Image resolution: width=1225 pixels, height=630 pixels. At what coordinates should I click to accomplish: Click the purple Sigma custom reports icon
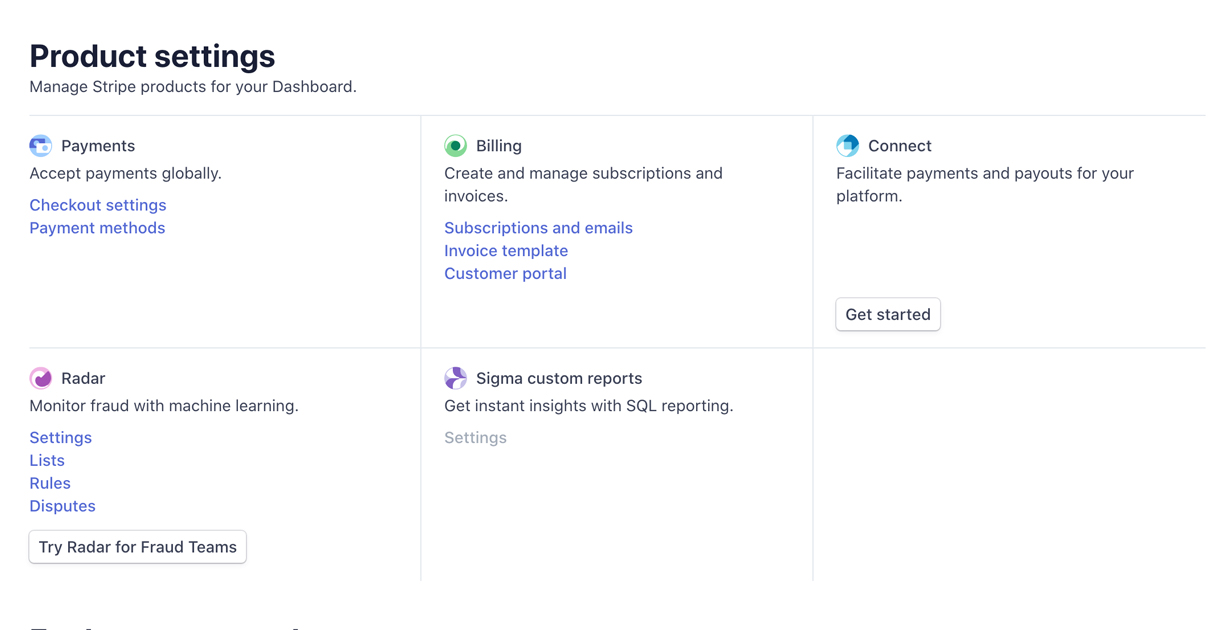pos(455,378)
